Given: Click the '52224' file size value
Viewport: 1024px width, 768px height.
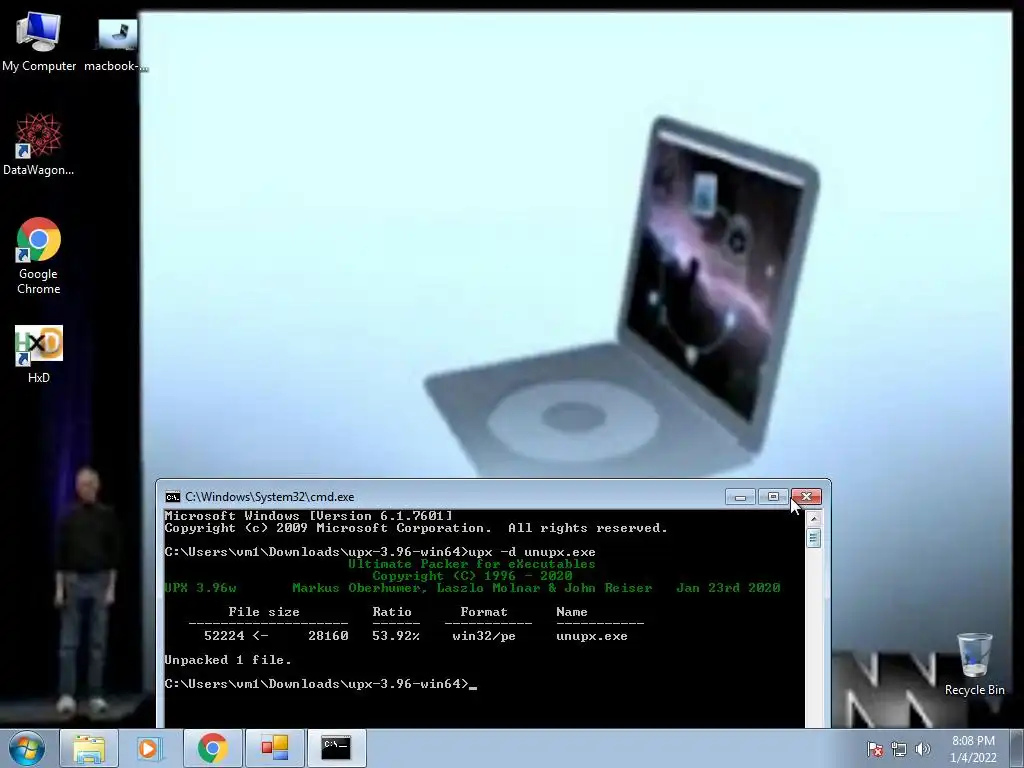Looking at the screenshot, I should 224,636.
